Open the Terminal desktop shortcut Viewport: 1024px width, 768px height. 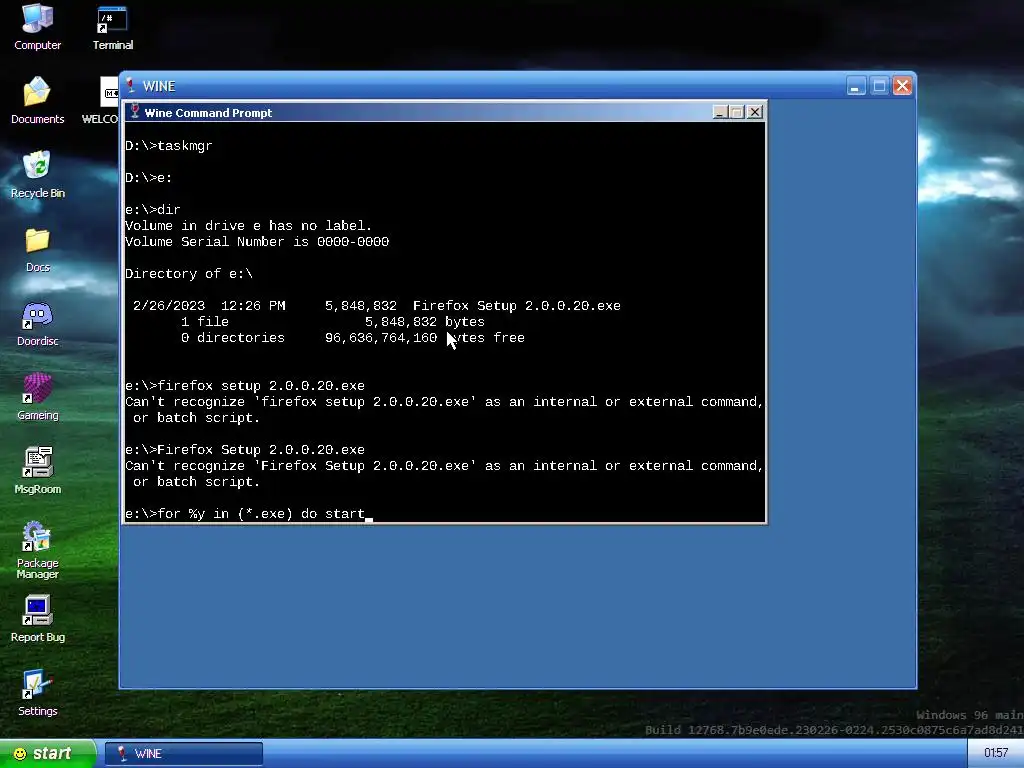tap(112, 27)
